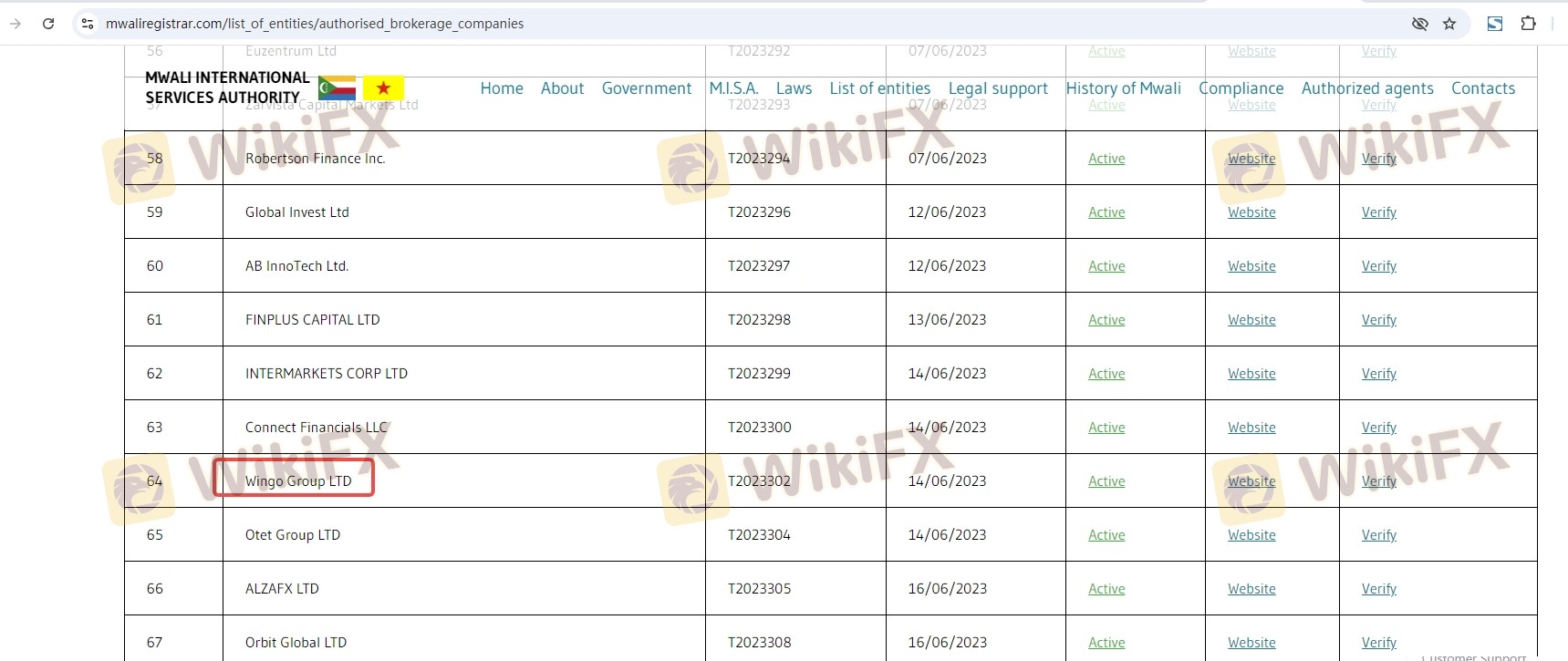Open Website link for Orbit Global LTD
Screen dimensions: 1568x661
[x=1251, y=643]
